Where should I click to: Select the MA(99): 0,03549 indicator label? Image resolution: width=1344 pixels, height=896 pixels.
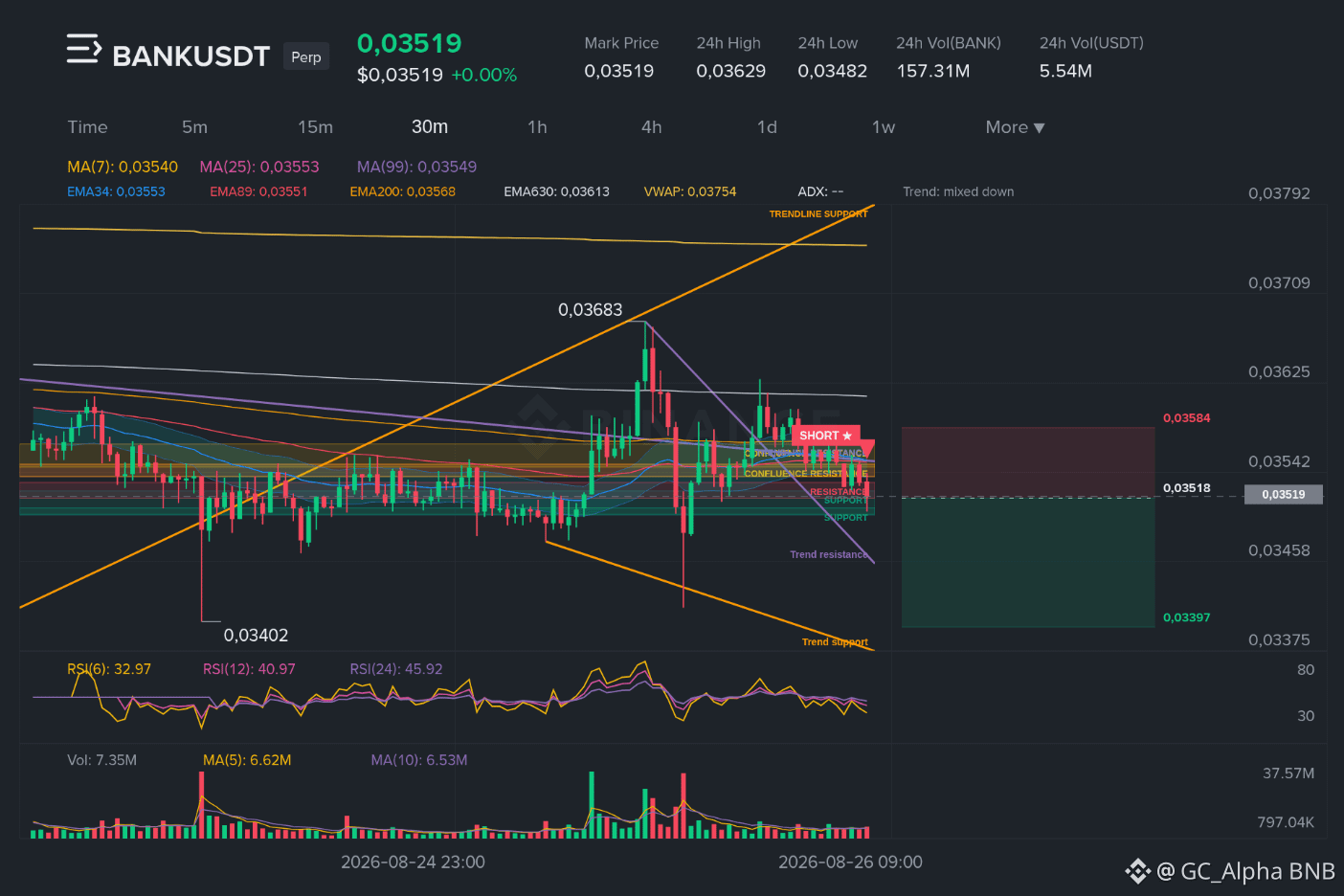pos(416,167)
